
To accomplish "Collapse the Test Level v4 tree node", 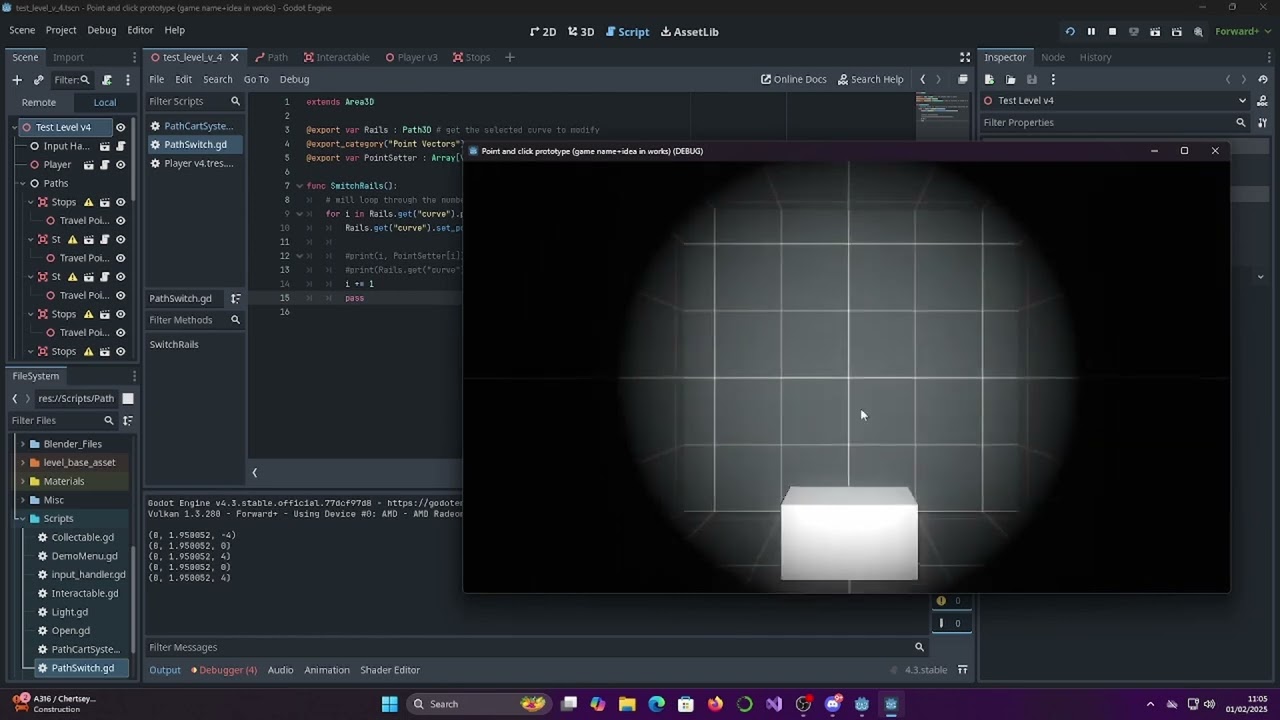I will pyautogui.click(x=15, y=127).
